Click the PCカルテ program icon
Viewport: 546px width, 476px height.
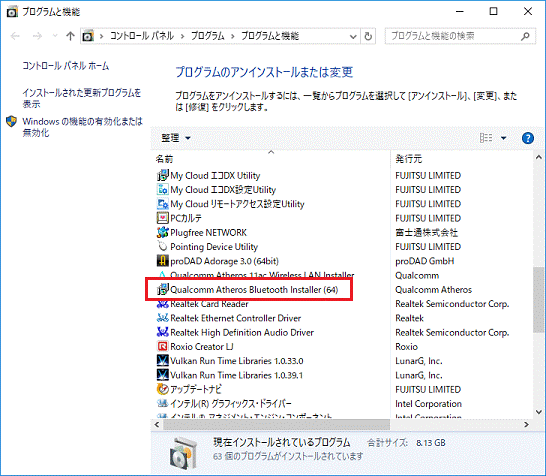[163, 218]
